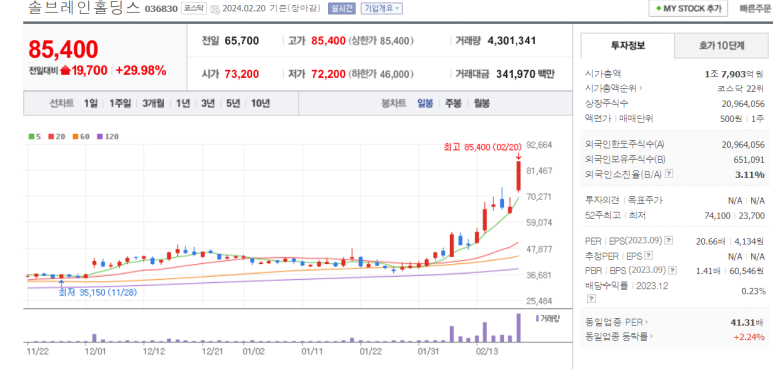
Task: Select 1년 line chart period
Action: tap(182, 103)
